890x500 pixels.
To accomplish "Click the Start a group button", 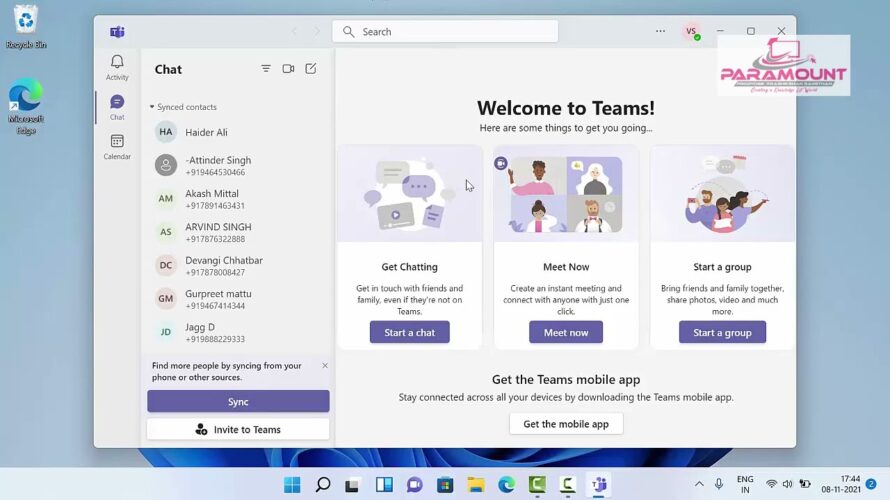I will [x=722, y=333].
